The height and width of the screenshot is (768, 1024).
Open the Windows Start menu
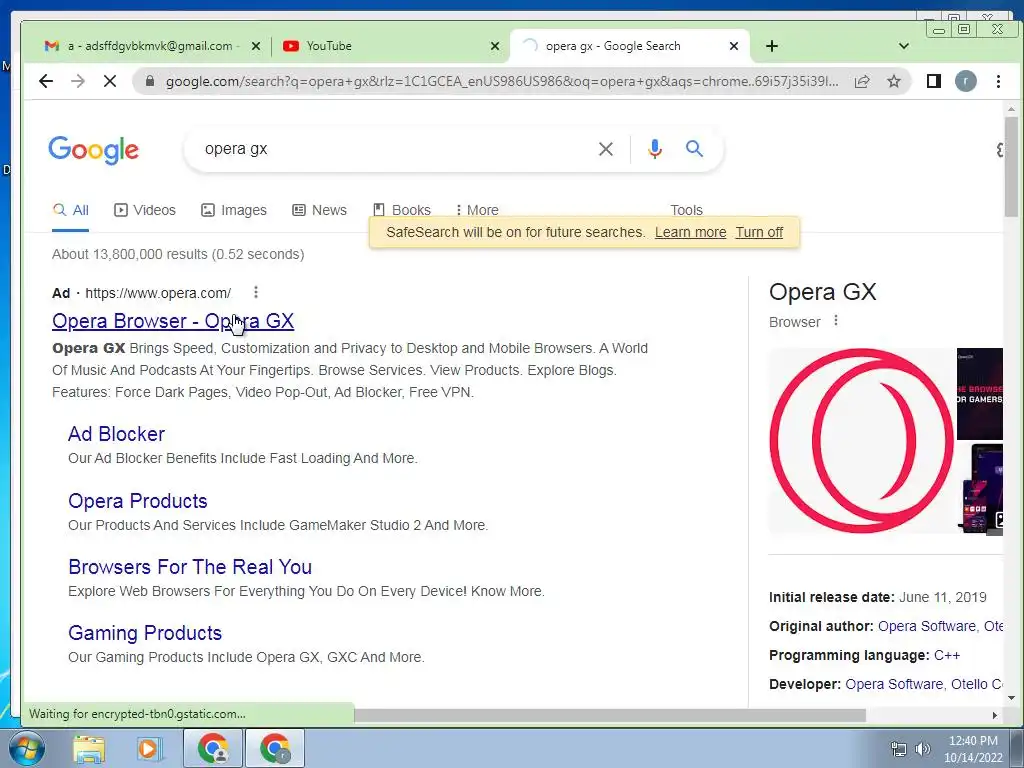coord(27,748)
